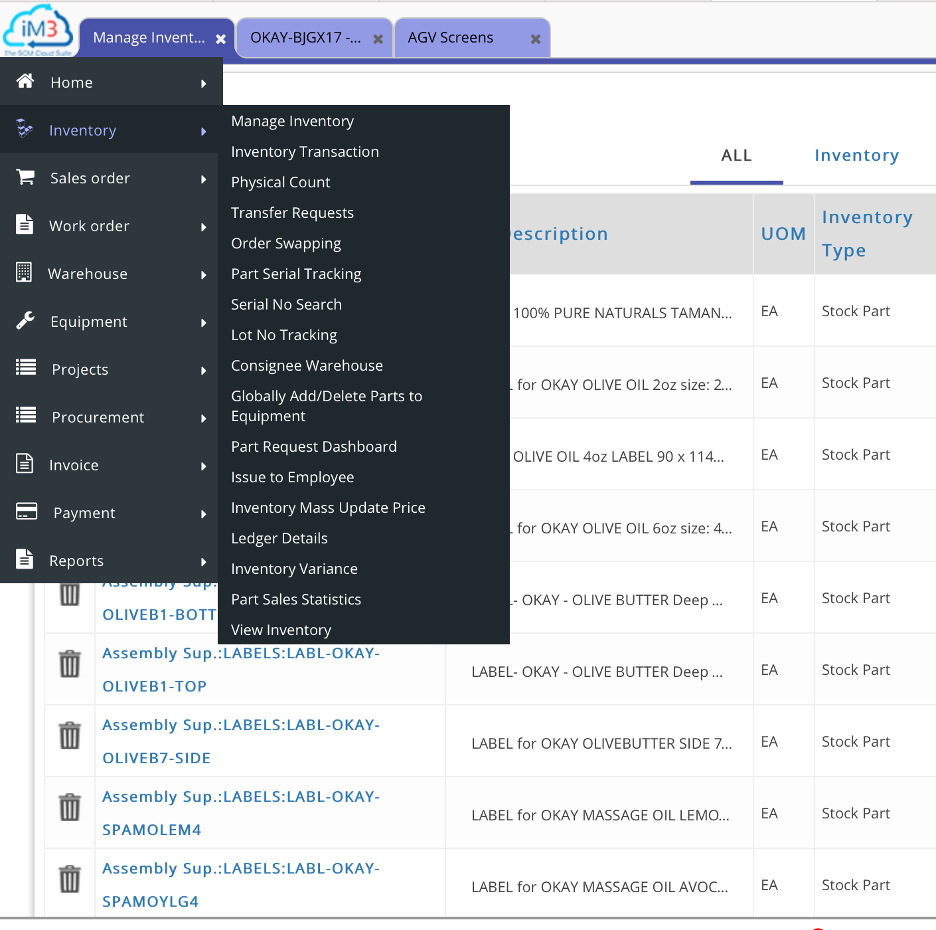Open Consignee Warehouse menu entry
The width and height of the screenshot is (936, 930).
click(x=307, y=365)
